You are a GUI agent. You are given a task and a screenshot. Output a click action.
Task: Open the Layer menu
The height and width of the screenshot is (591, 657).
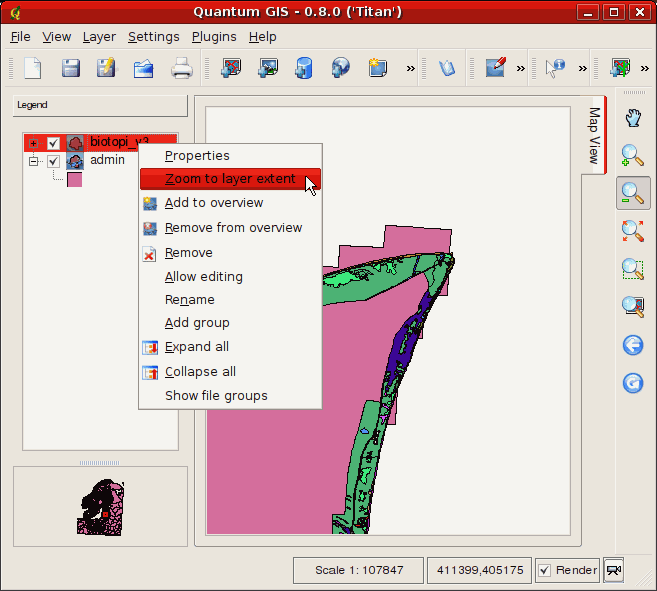(x=99, y=37)
